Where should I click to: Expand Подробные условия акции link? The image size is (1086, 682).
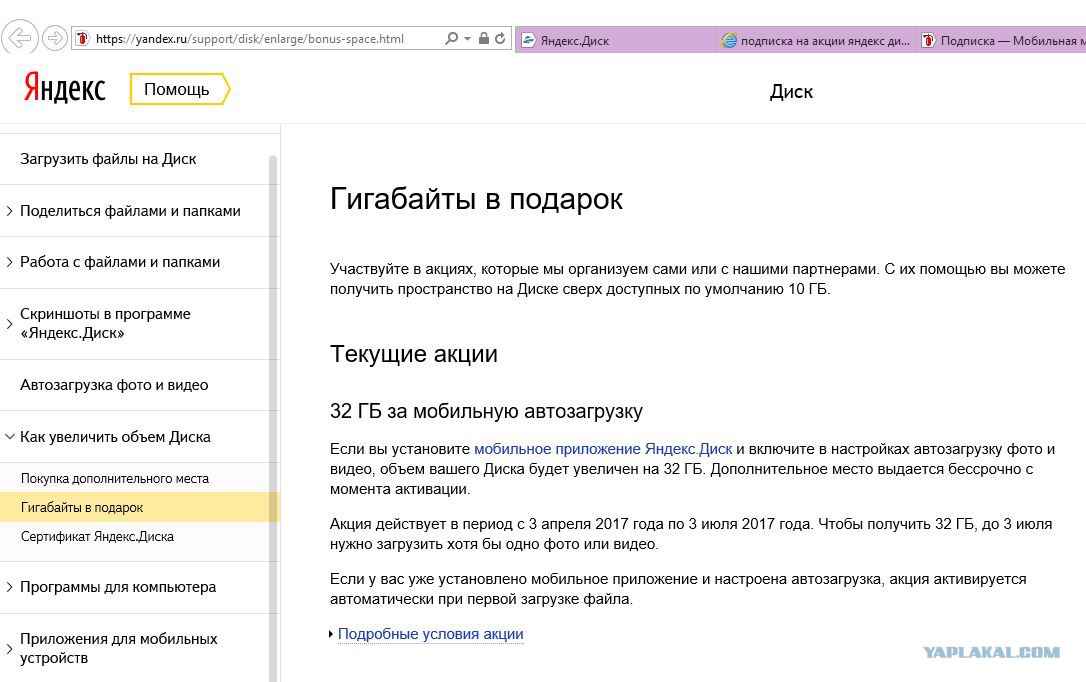coord(430,634)
